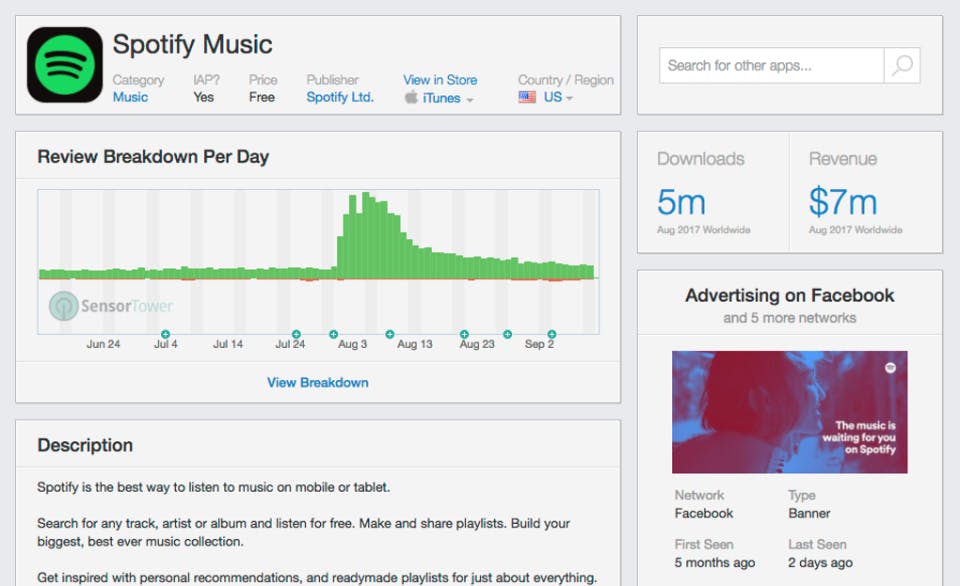Click the View in Store link
960x586 pixels.
pos(440,80)
